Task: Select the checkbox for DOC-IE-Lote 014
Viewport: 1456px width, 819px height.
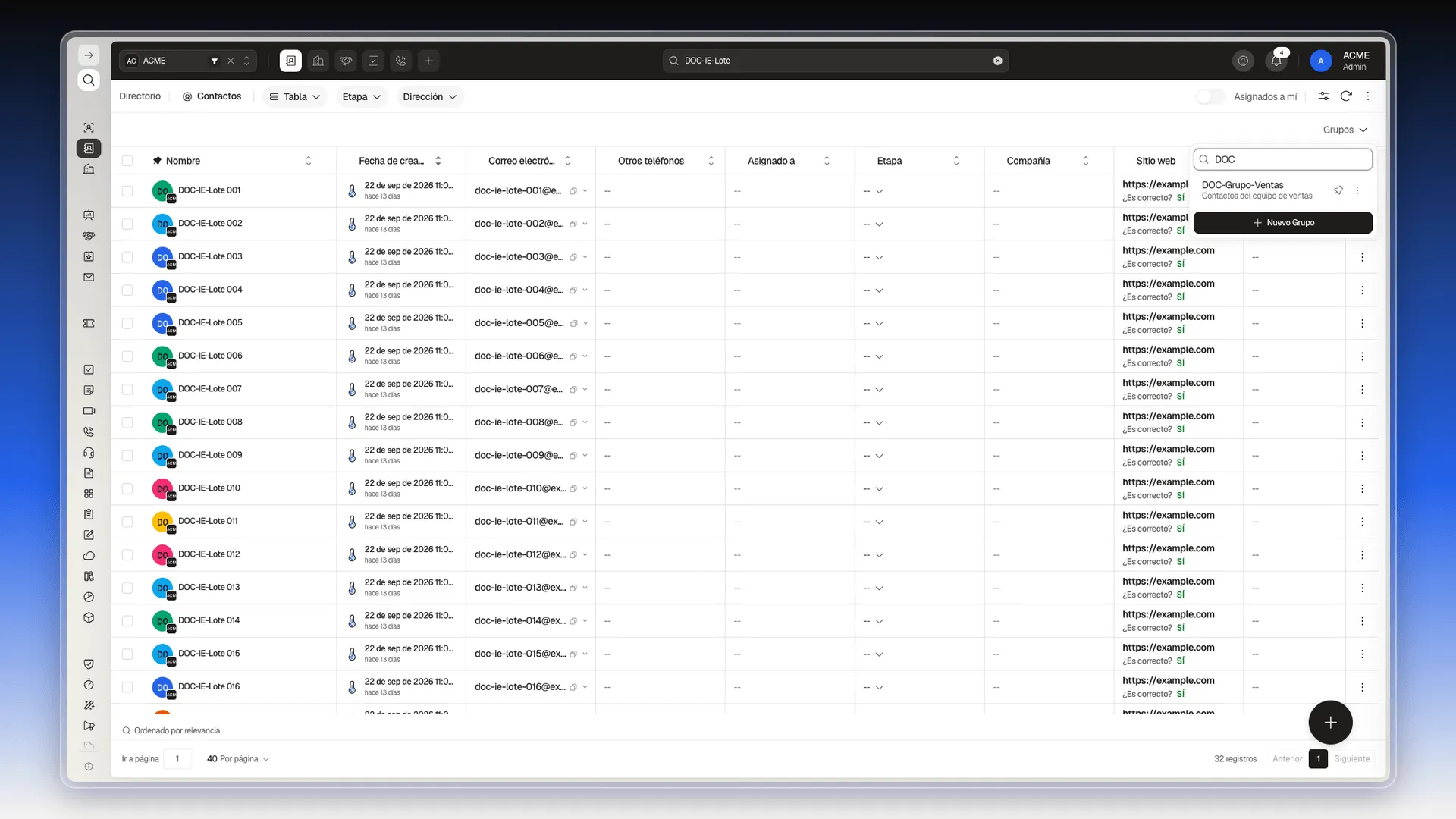Action: (x=127, y=621)
